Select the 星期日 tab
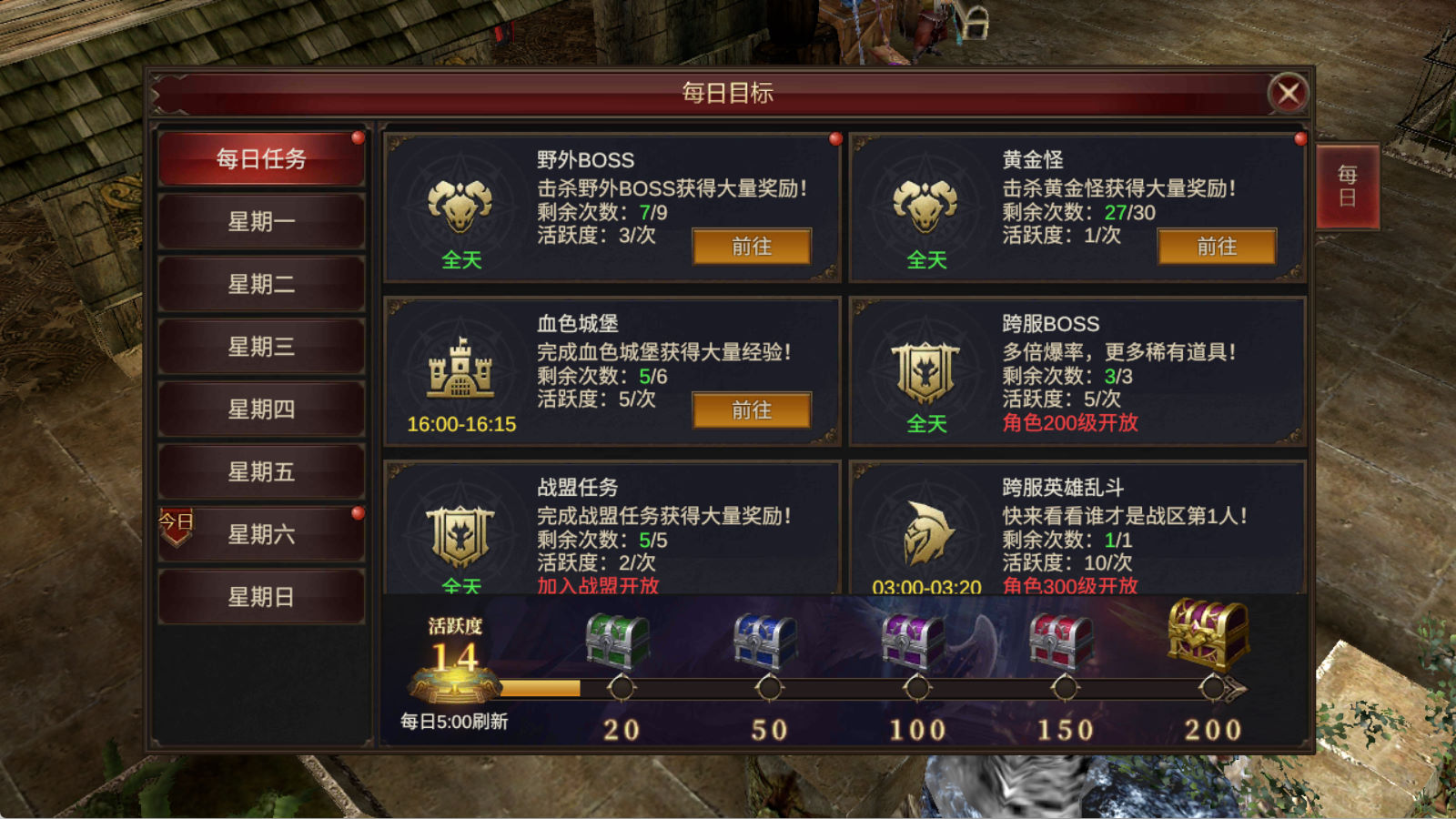The image size is (1456, 819). click(261, 597)
